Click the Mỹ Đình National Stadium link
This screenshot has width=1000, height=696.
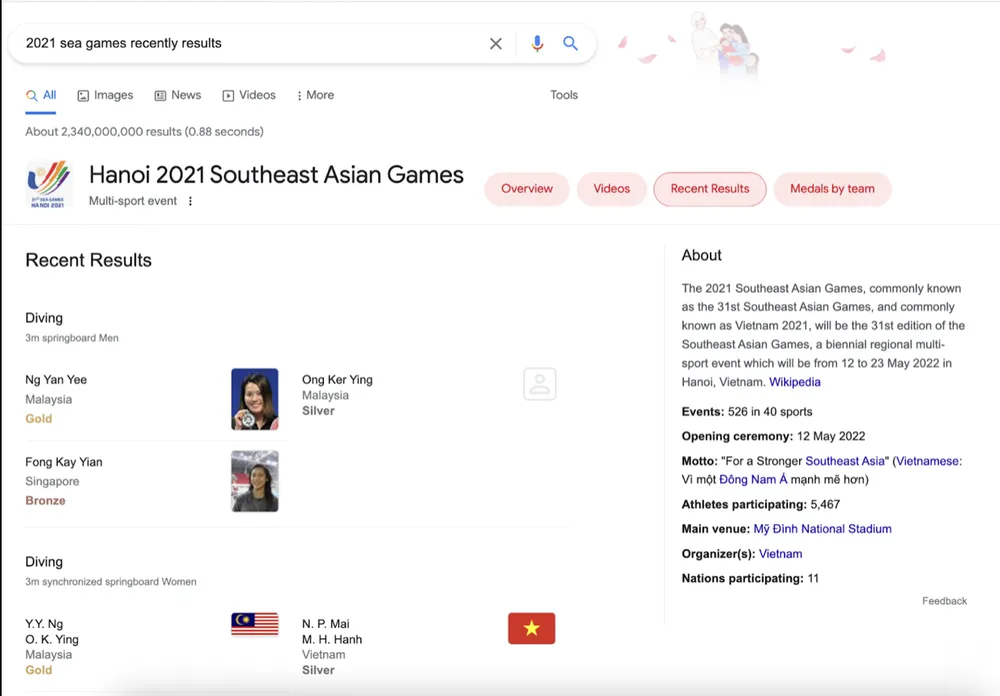click(823, 528)
